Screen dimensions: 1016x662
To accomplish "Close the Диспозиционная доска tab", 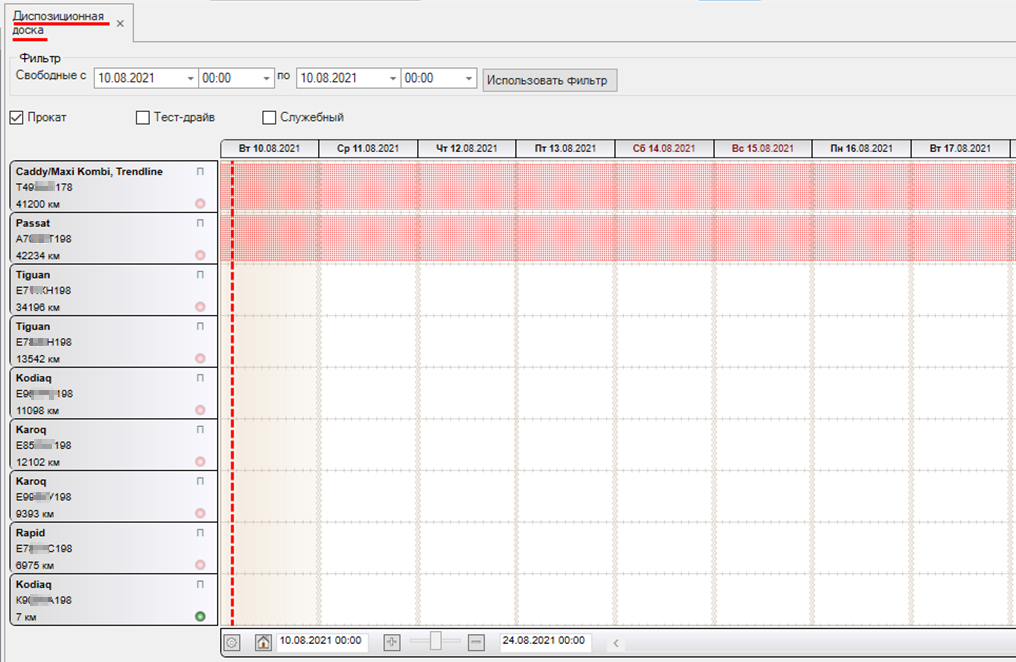I will coord(120,23).
